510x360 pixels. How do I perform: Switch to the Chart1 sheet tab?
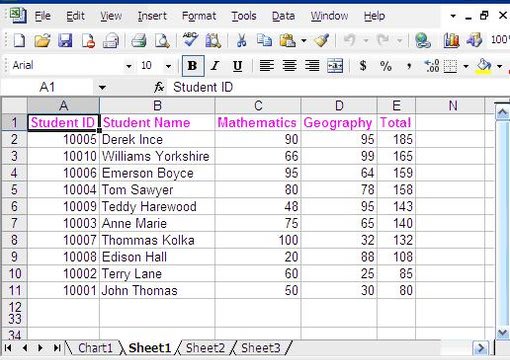point(95,348)
